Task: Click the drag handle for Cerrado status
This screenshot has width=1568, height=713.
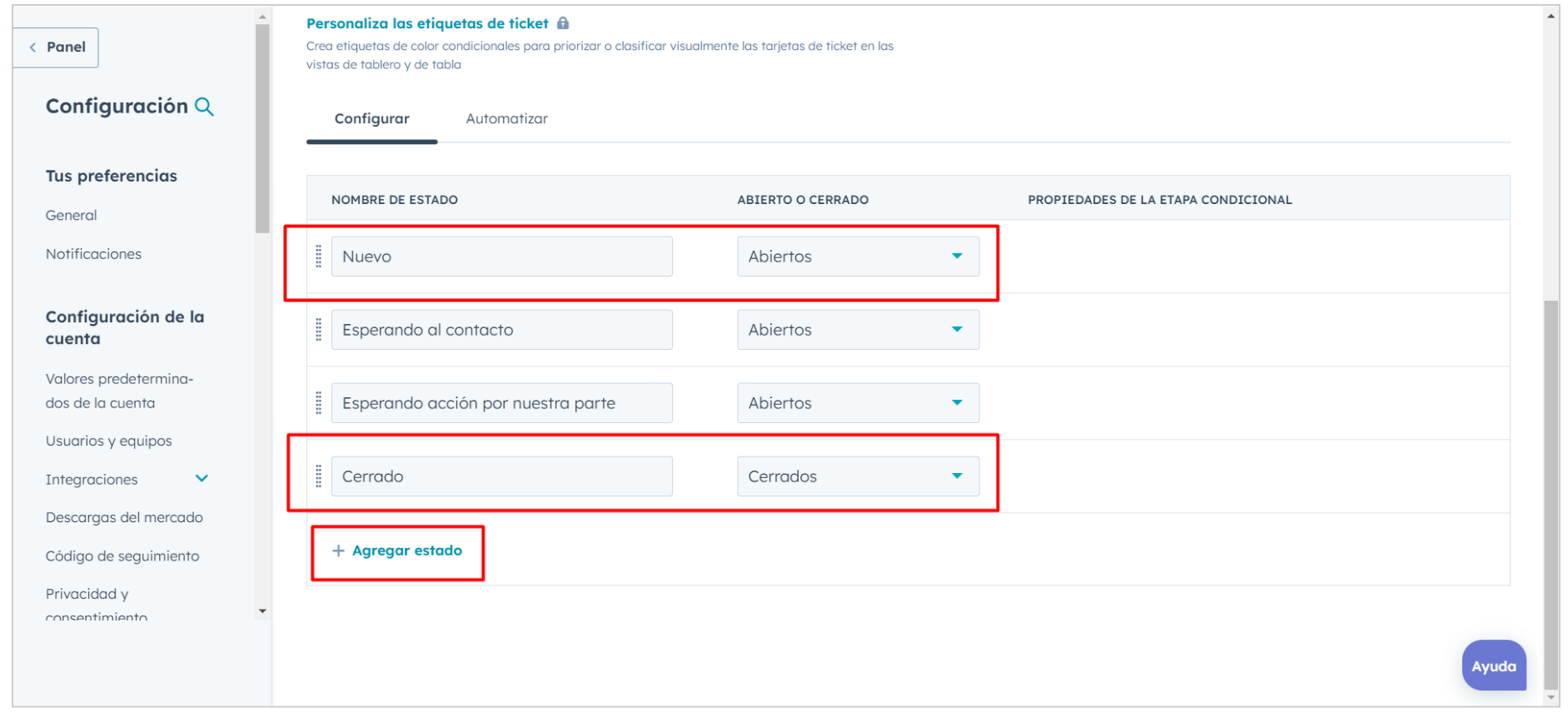Action: [x=318, y=476]
